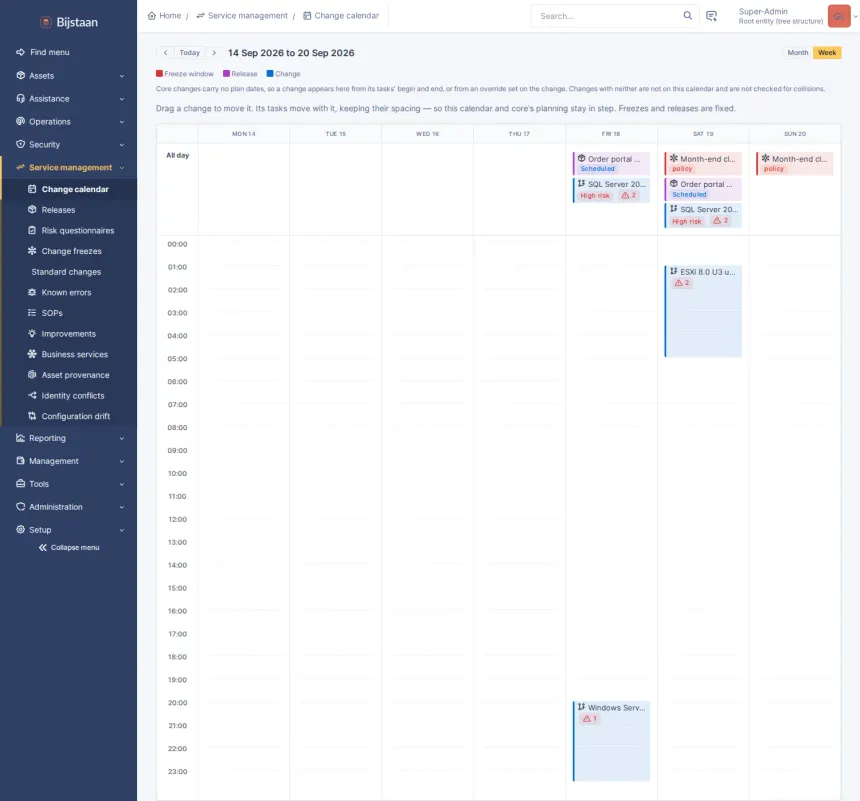
Task: Click the SOPs list icon
Action: [32, 313]
